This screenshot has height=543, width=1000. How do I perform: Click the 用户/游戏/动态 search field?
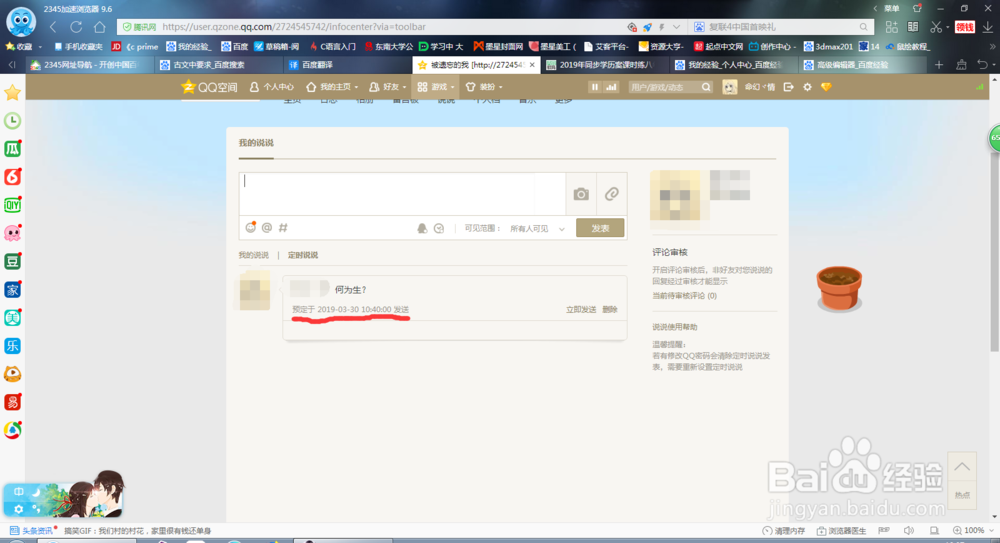[x=663, y=87]
